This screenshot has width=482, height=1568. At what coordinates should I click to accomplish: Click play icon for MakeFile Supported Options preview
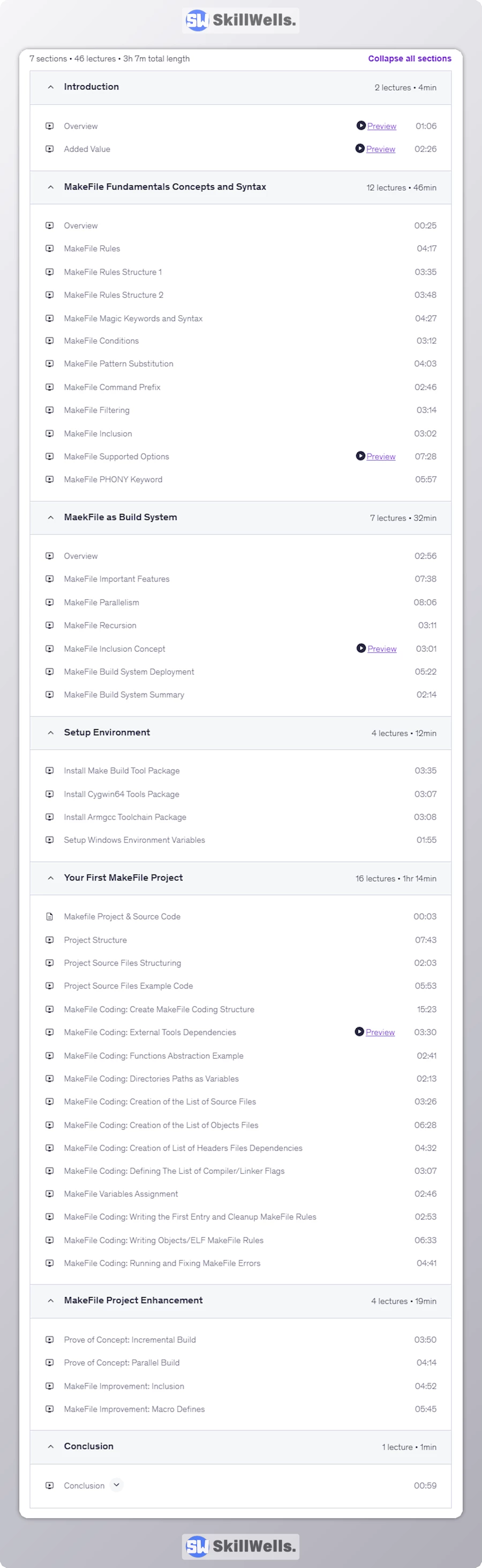[x=360, y=456]
